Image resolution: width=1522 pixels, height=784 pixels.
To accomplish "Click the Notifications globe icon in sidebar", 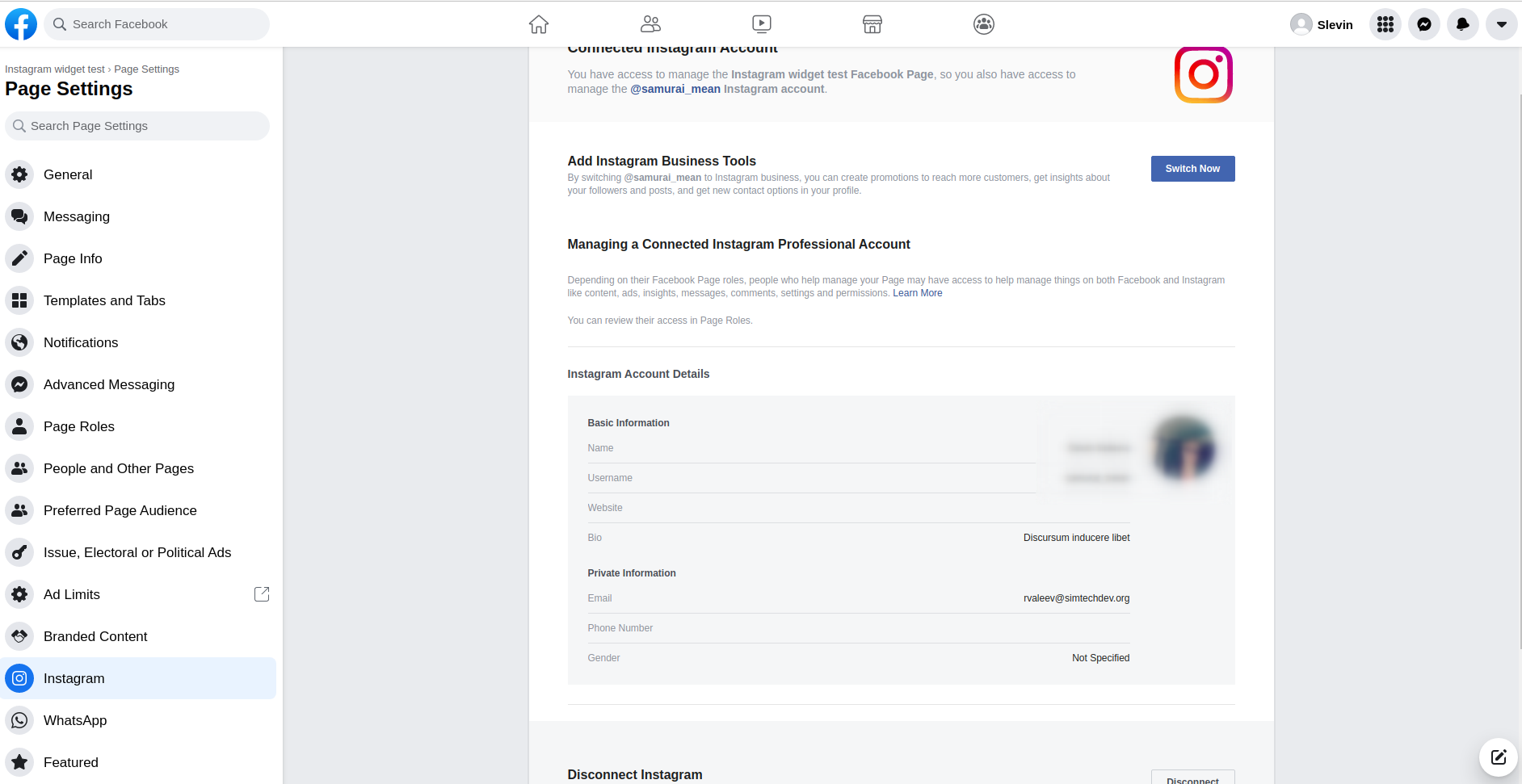I will [x=19, y=342].
